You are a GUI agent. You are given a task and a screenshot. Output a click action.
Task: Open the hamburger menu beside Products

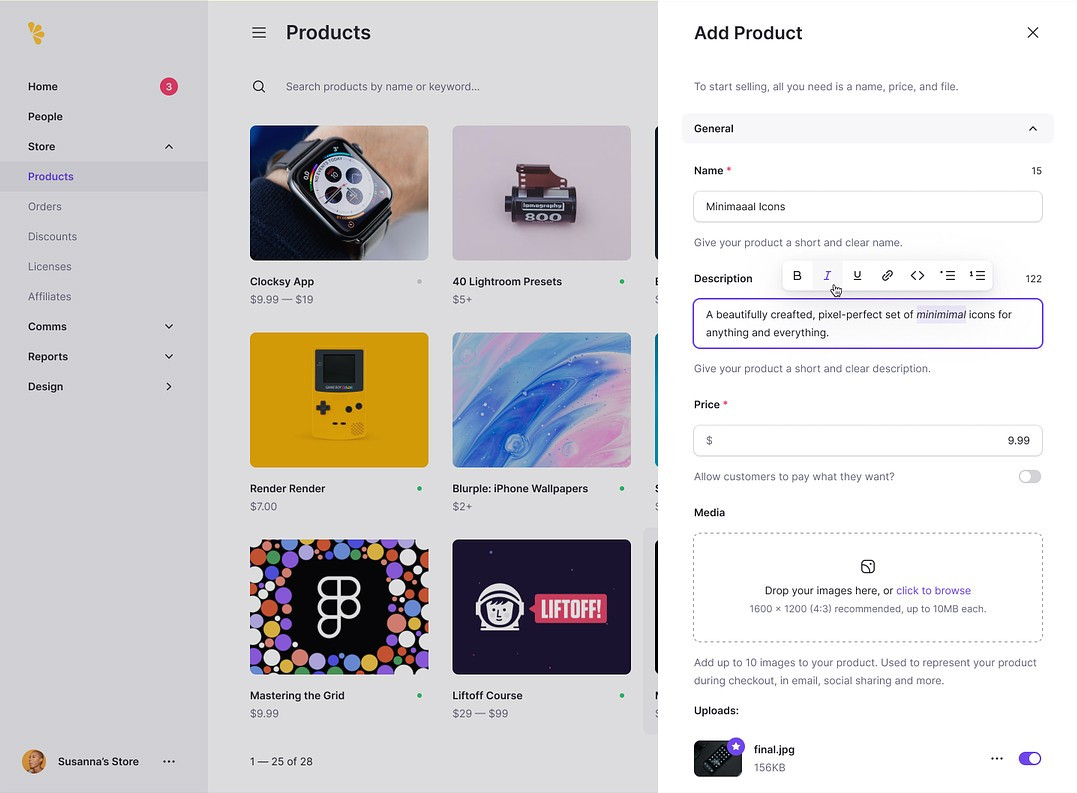click(x=259, y=33)
